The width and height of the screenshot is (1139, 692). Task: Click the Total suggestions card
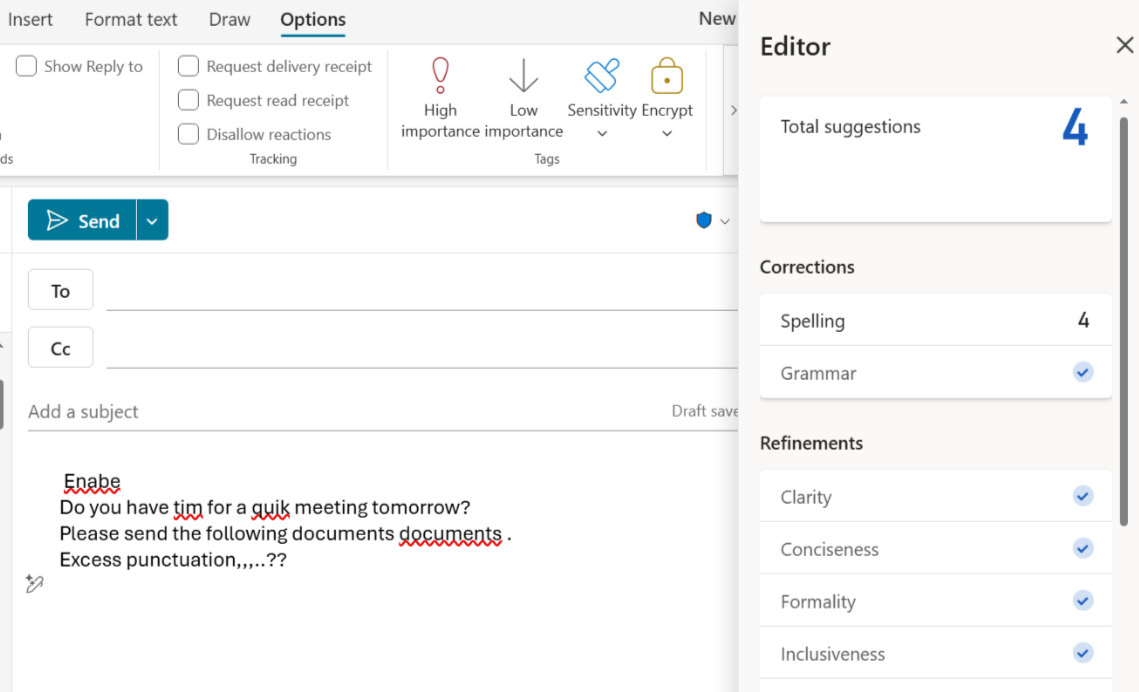pyautogui.click(x=936, y=159)
